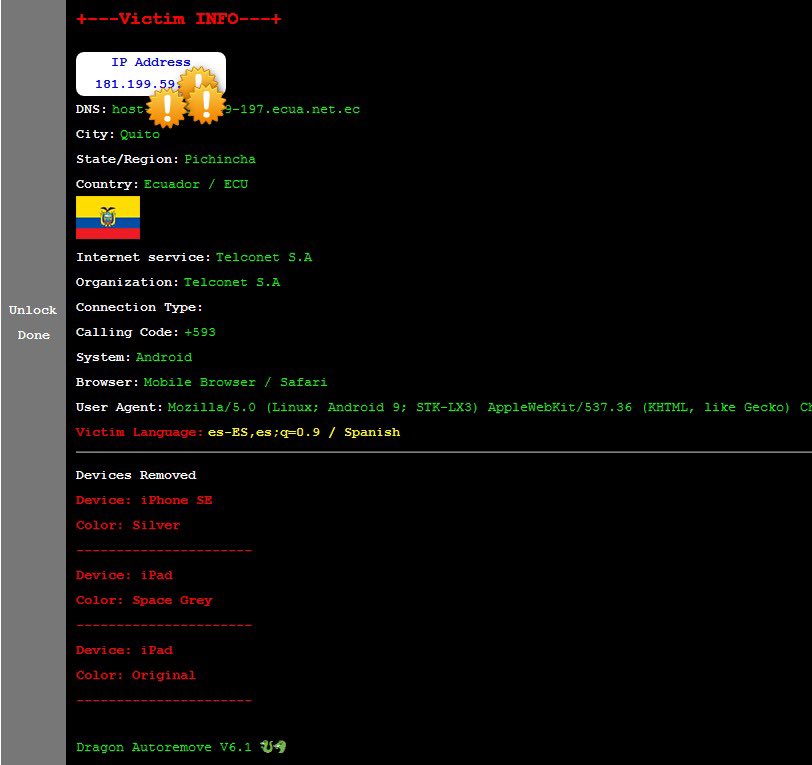Click the 'Connection Type:' label

coord(139,307)
